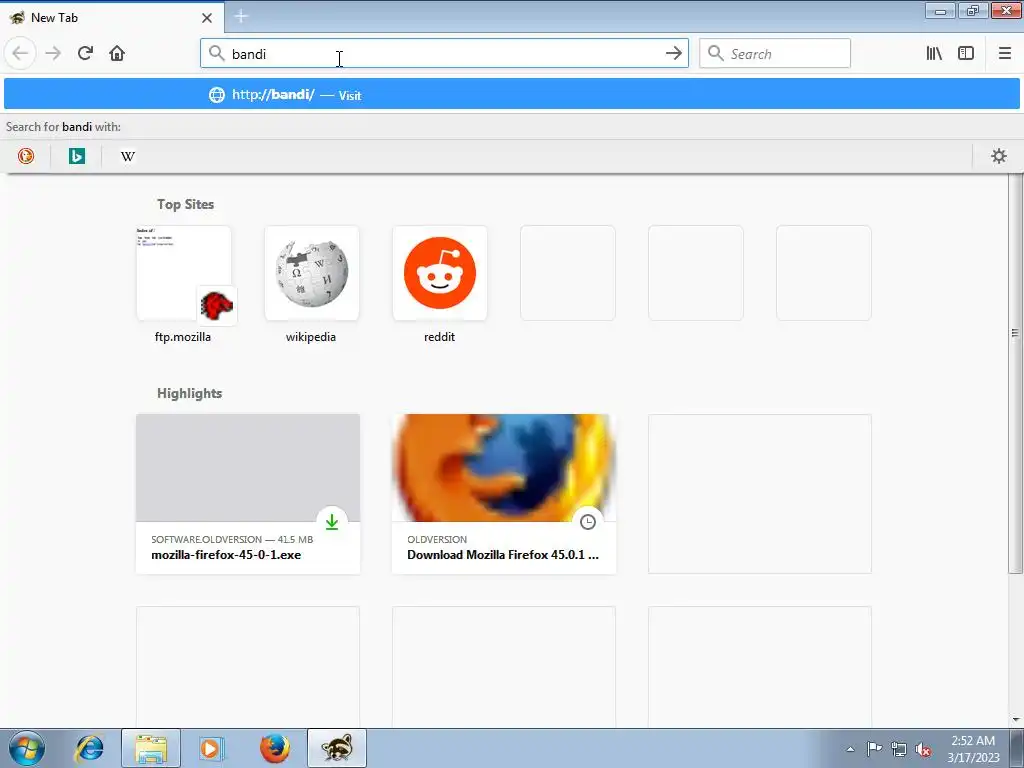The height and width of the screenshot is (768, 1024).
Task: Open Windows Media Player from the taskbar
Action: [x=211, y=748]
